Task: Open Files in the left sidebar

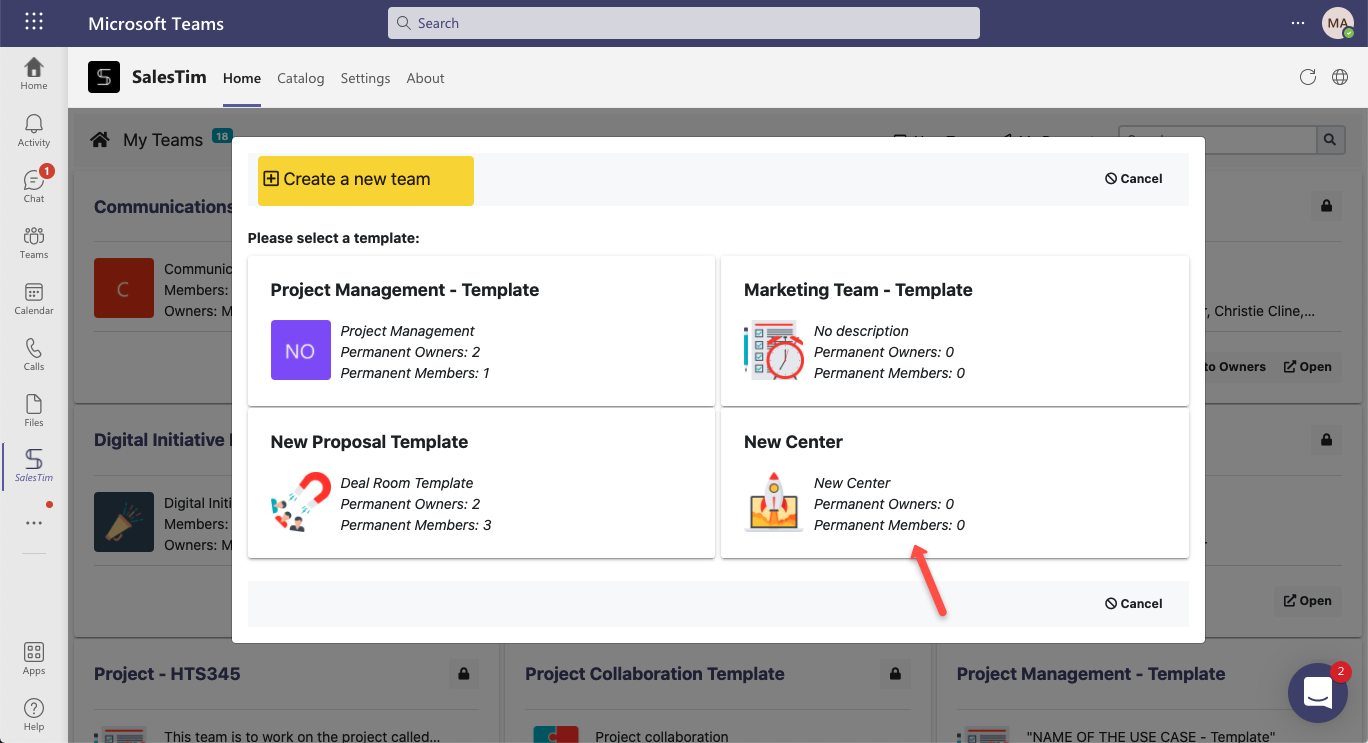Action: tap(34, 410)
